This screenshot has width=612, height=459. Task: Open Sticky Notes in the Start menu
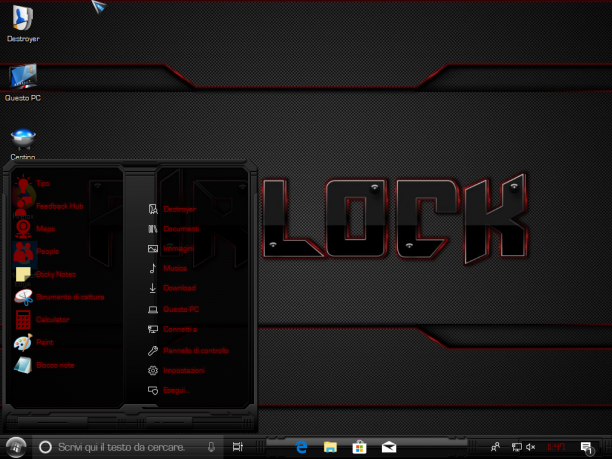click(x=45, y=274)
